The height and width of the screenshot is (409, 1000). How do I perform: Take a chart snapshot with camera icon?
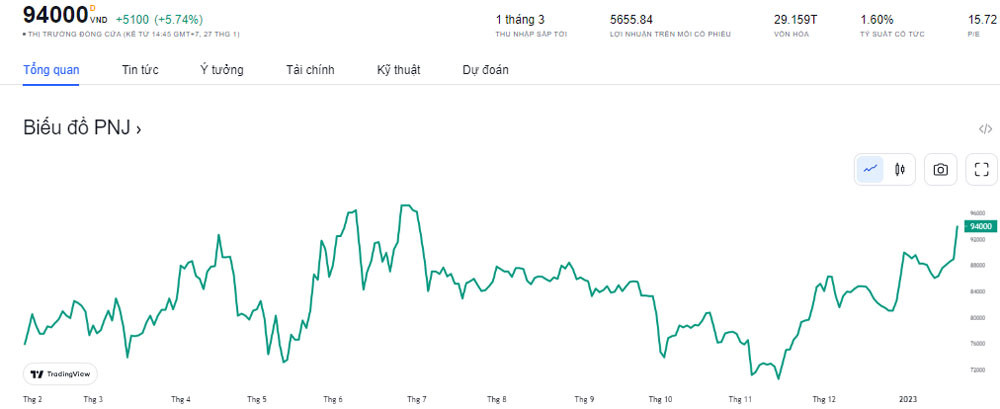(940, 169)
